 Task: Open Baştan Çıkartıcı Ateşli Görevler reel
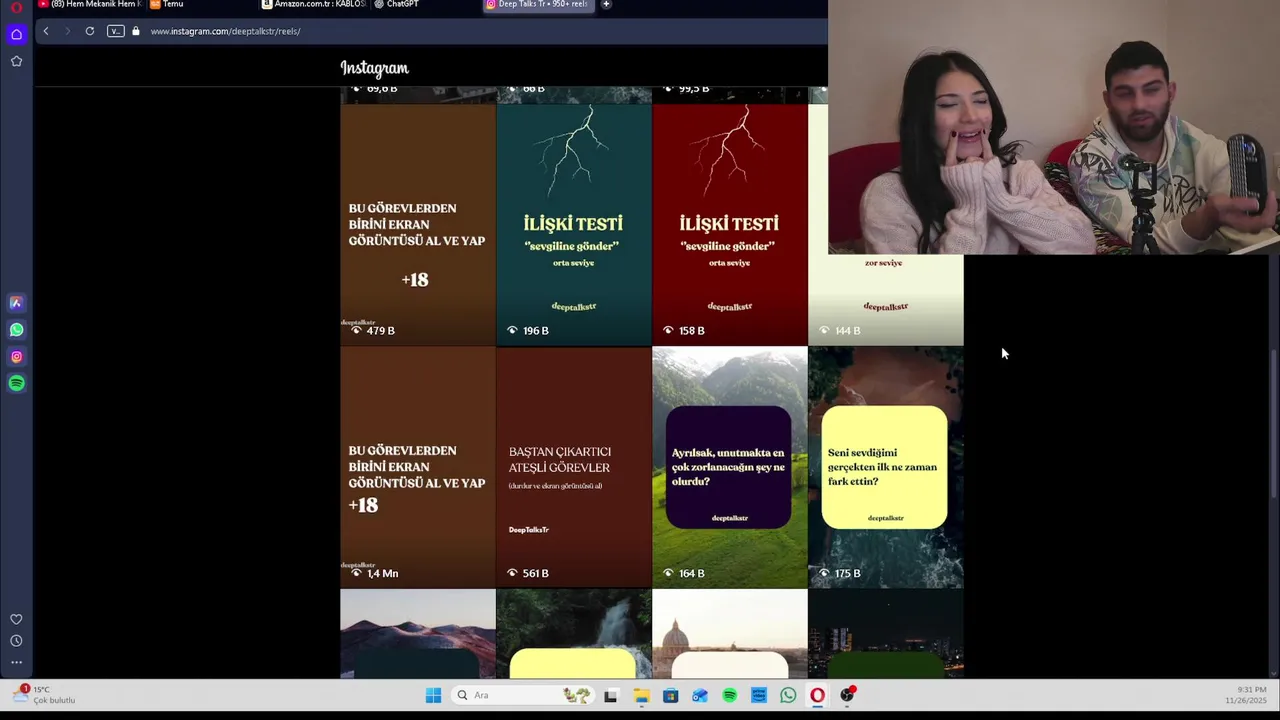[574, 467]
